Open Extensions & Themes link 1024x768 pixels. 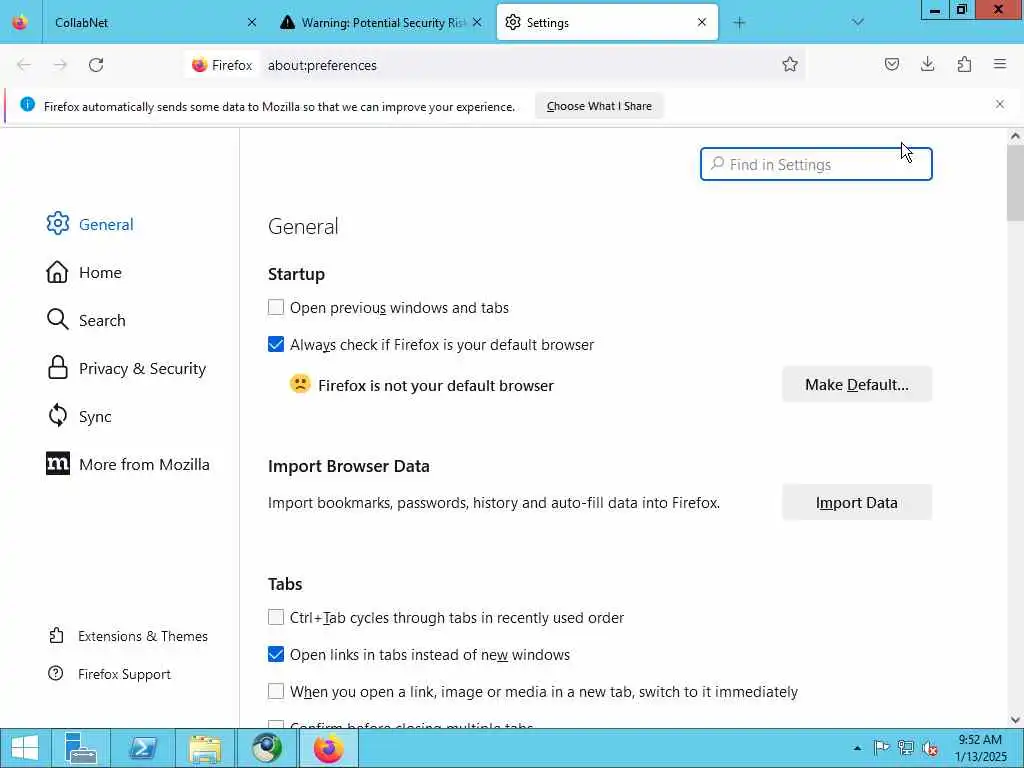[x=128, y=636]
